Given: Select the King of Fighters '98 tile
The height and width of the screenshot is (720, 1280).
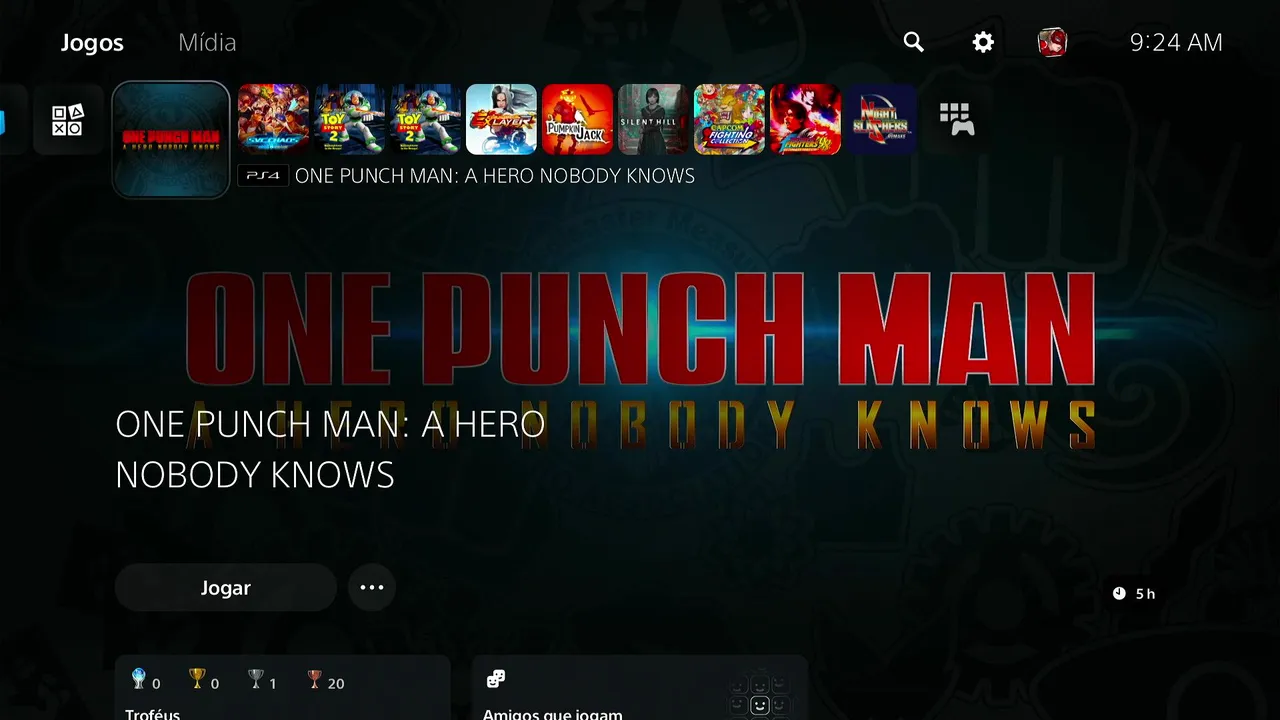Looking at the screenshot, I should 805,119.
